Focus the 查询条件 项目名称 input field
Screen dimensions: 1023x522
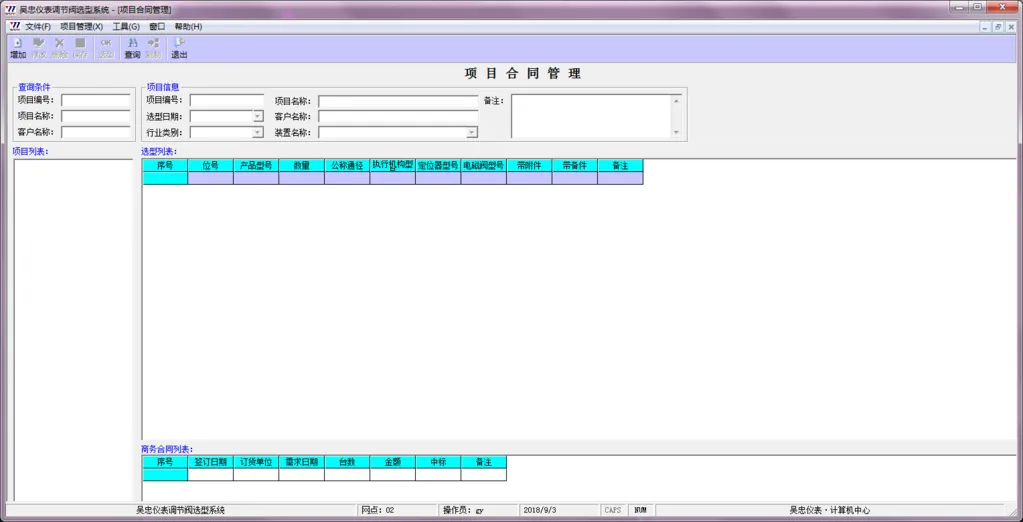coord(97,116)
